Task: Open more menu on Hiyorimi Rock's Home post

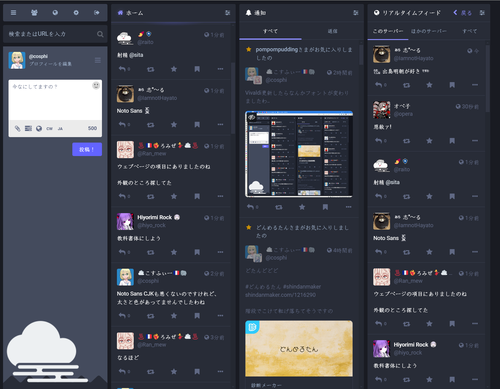Action: pos(220,252)
